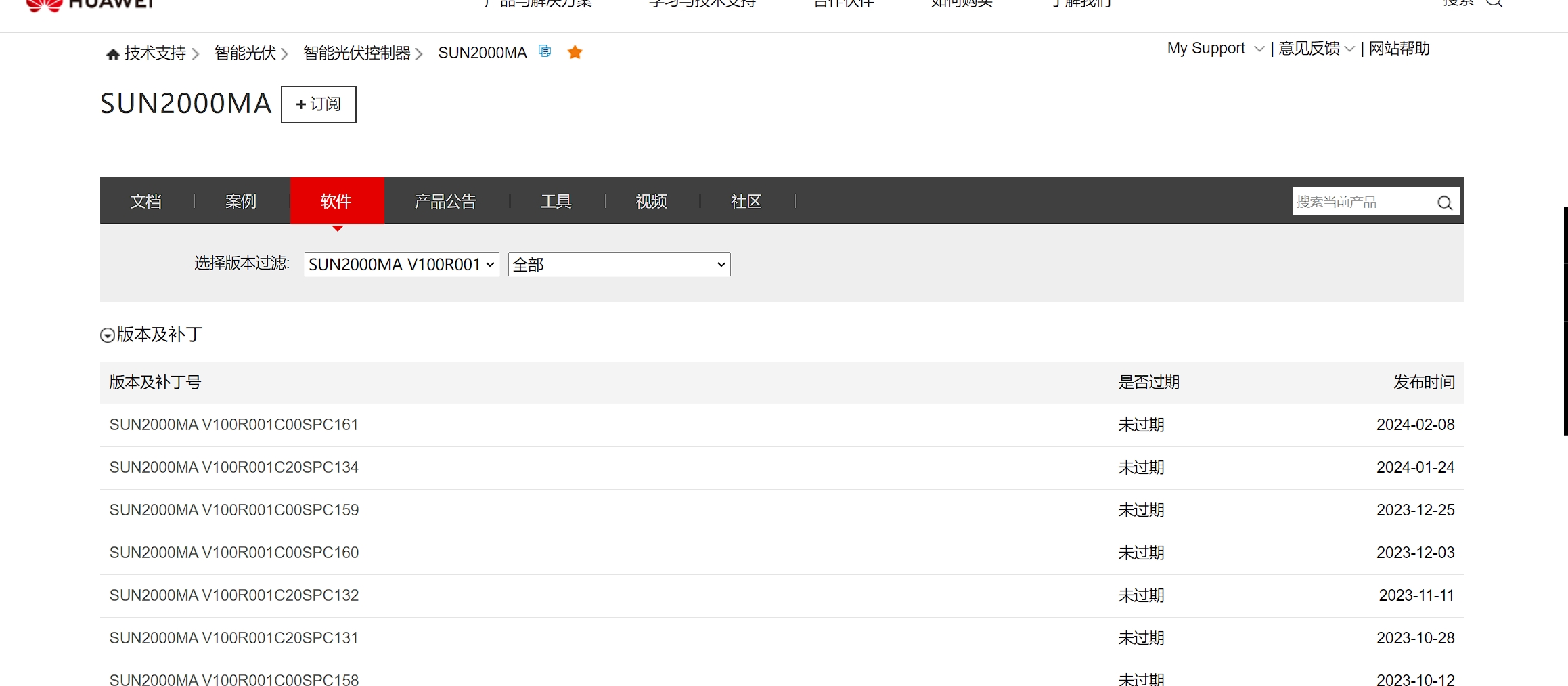
Task: Open the 工具 tab
Action: (556, 201)
